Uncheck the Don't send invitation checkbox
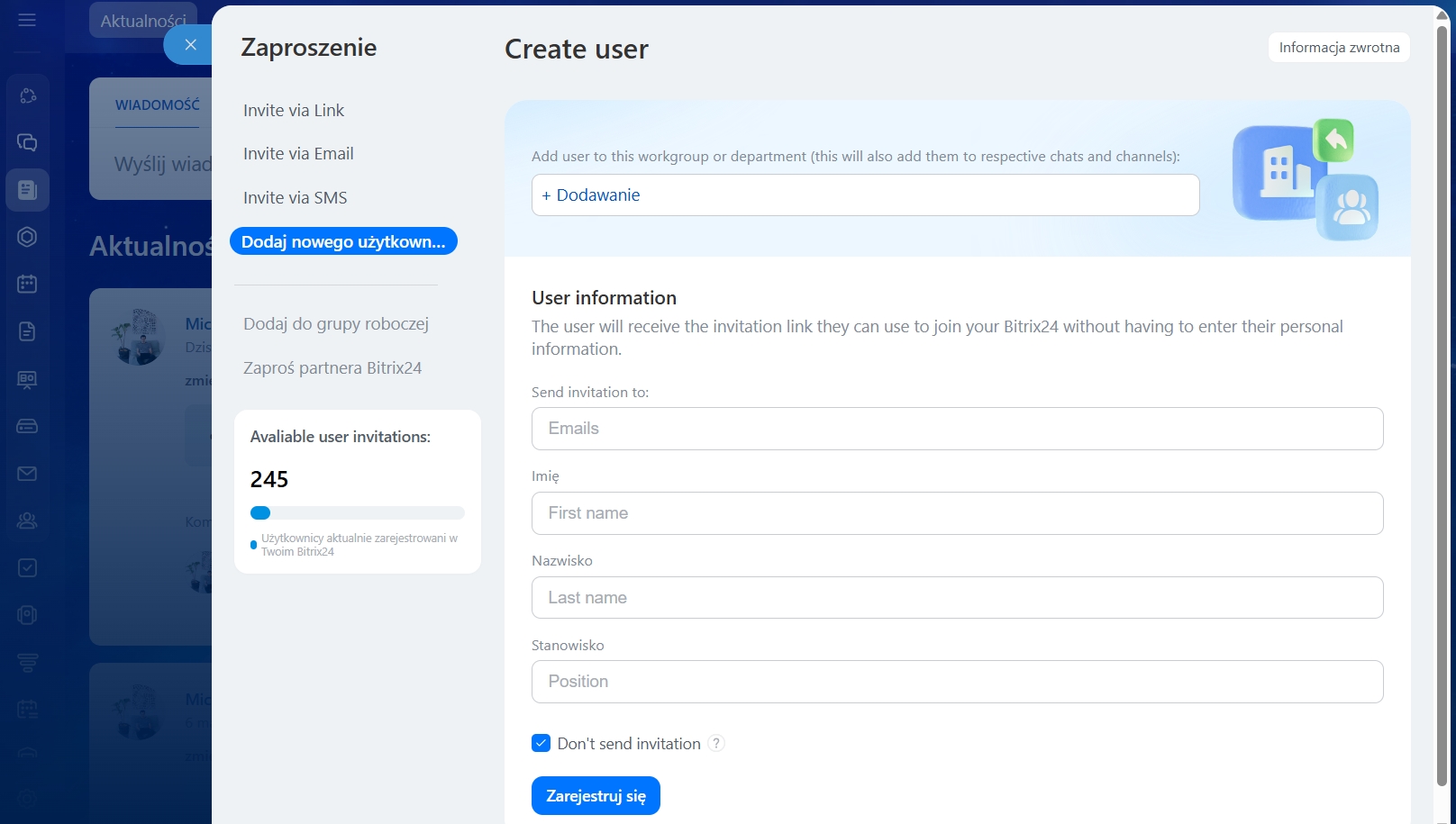 (541, 744)
